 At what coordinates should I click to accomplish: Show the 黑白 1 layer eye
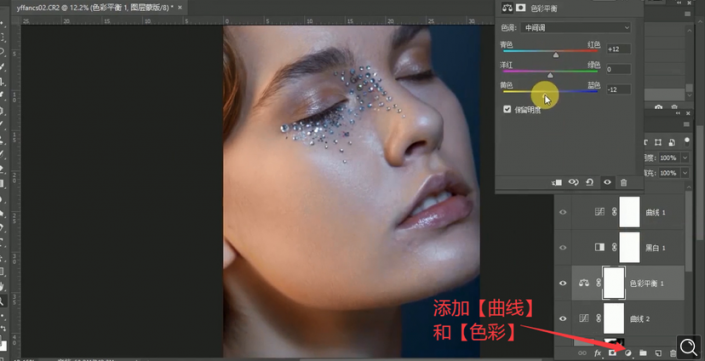click(x=563, y=247)
